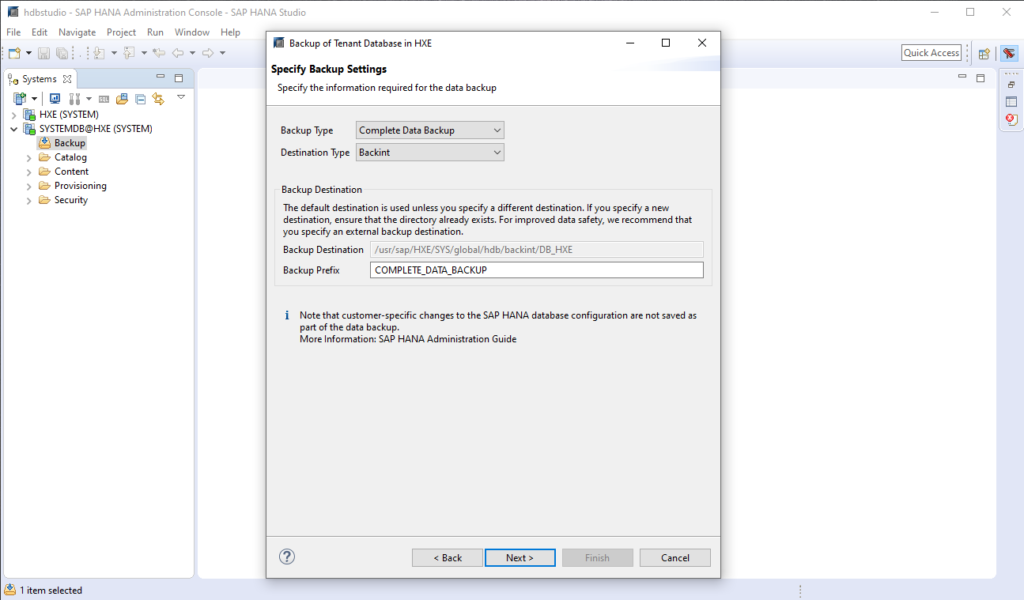Open System Monitor icon in Systems panel

click(55, 99)
